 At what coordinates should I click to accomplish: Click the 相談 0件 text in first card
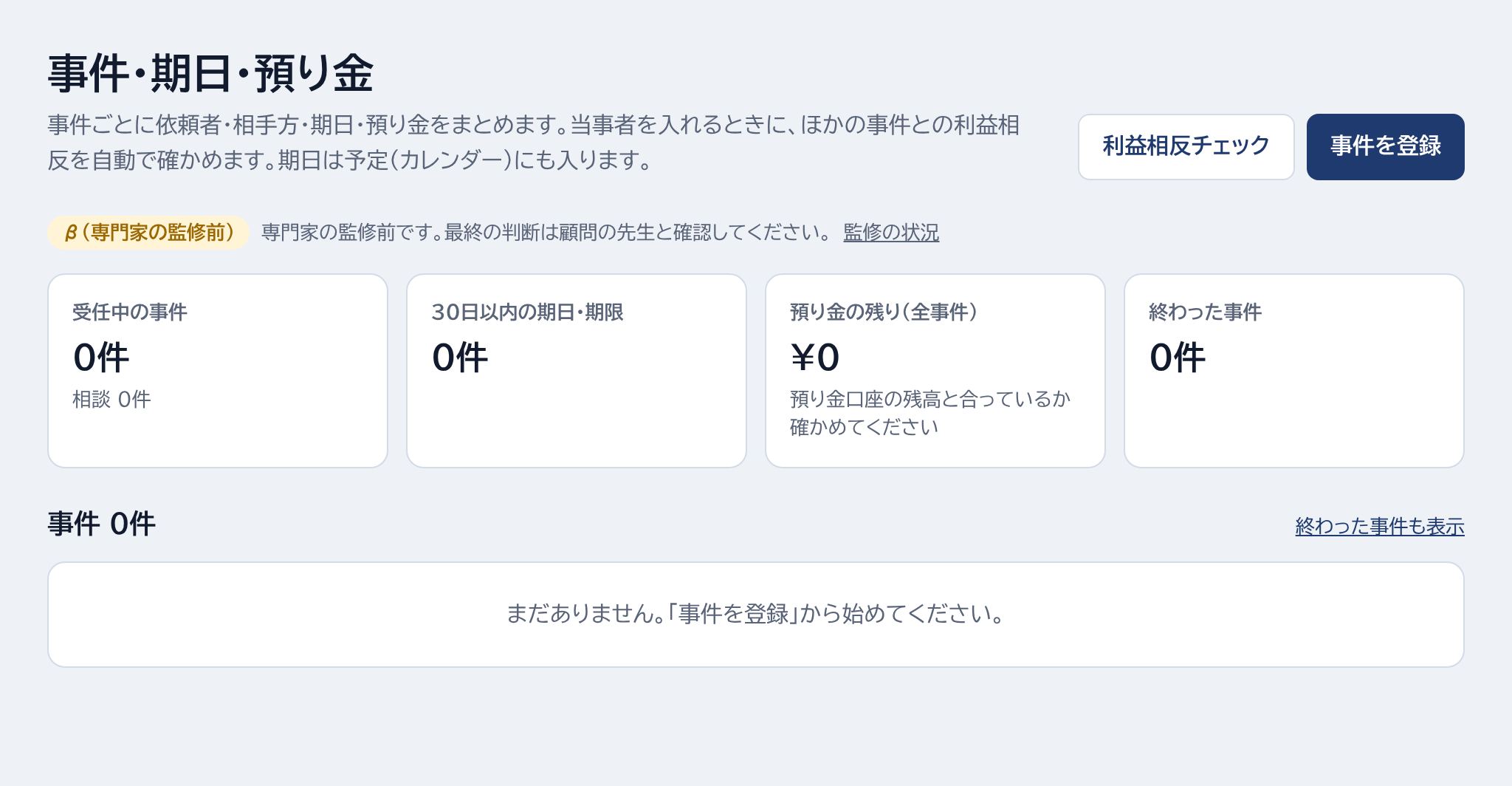tap(111, 400)
